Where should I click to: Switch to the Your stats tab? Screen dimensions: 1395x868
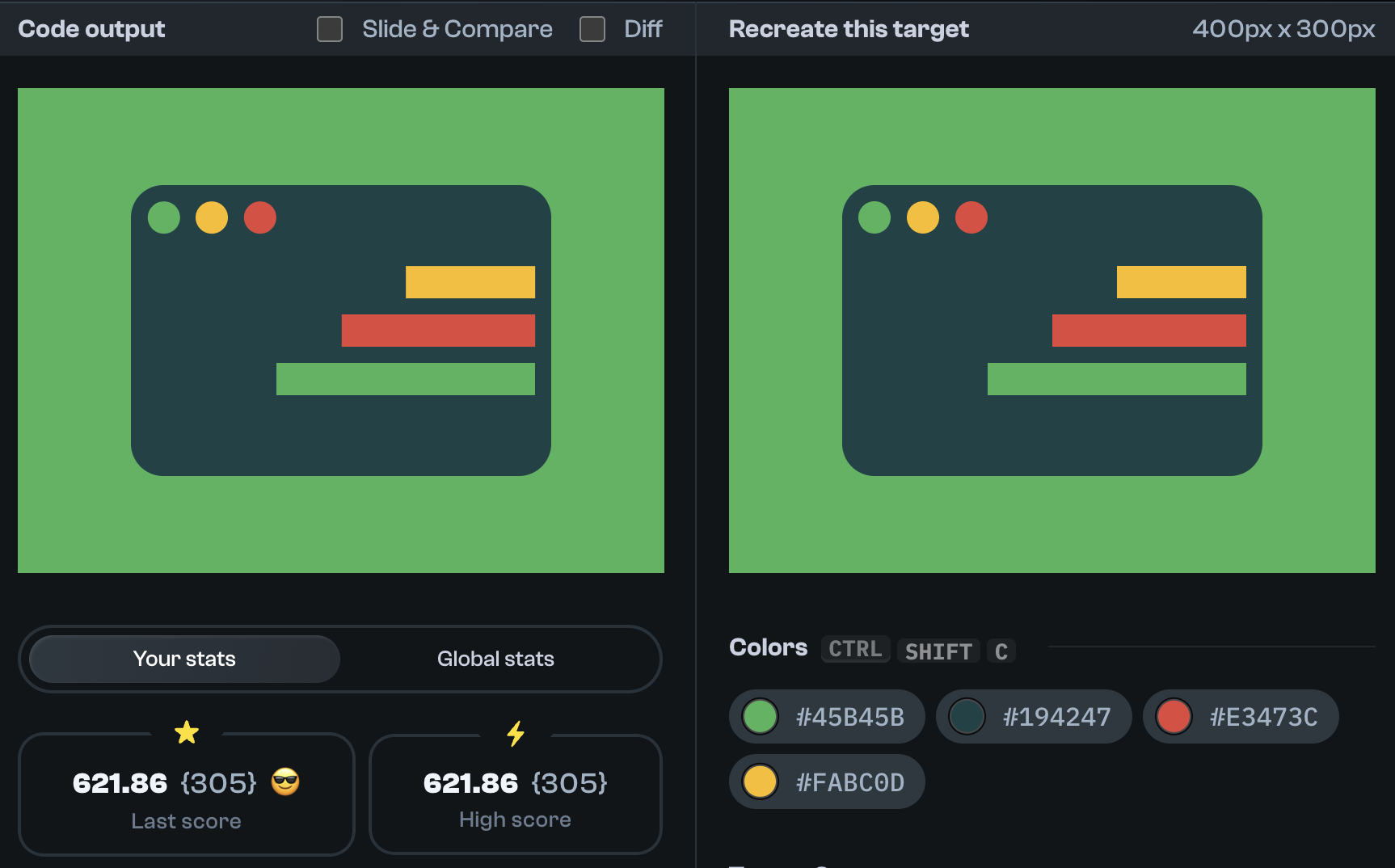click(x=183, y=659)
